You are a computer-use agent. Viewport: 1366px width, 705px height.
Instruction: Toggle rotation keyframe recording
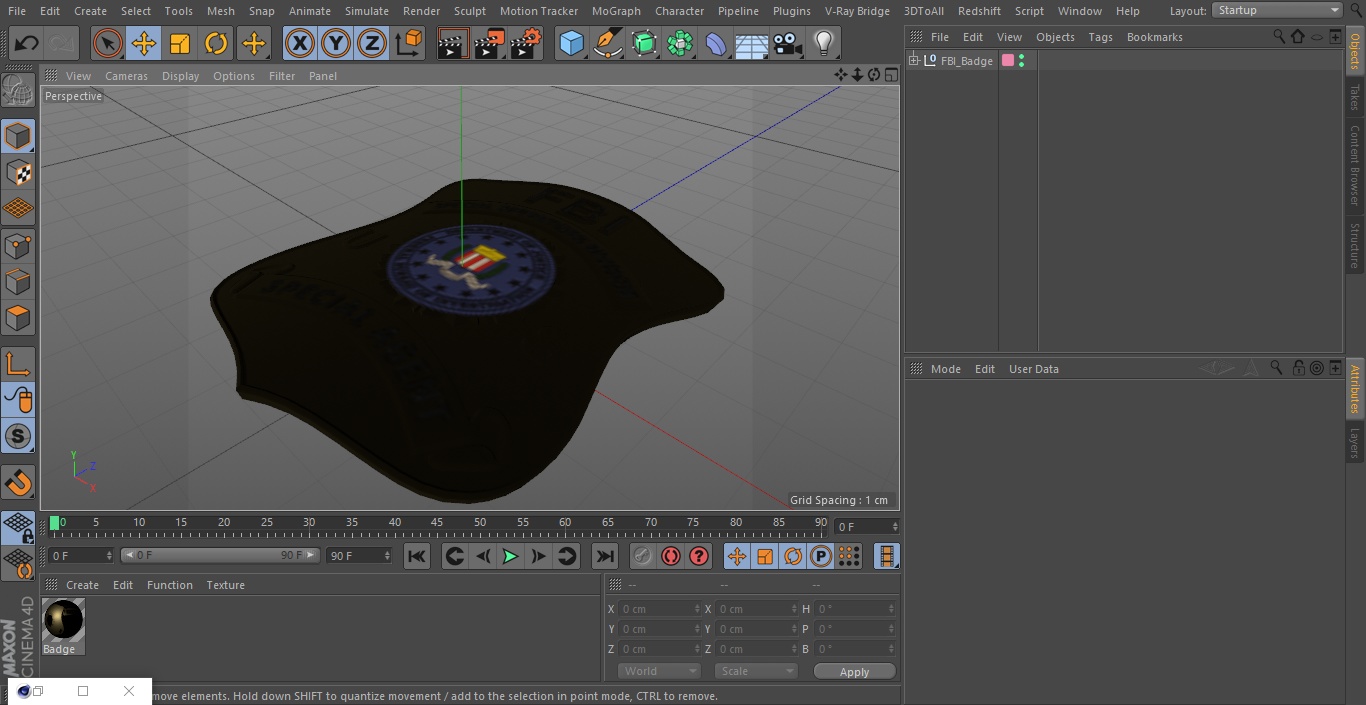(x=793, y=556)
